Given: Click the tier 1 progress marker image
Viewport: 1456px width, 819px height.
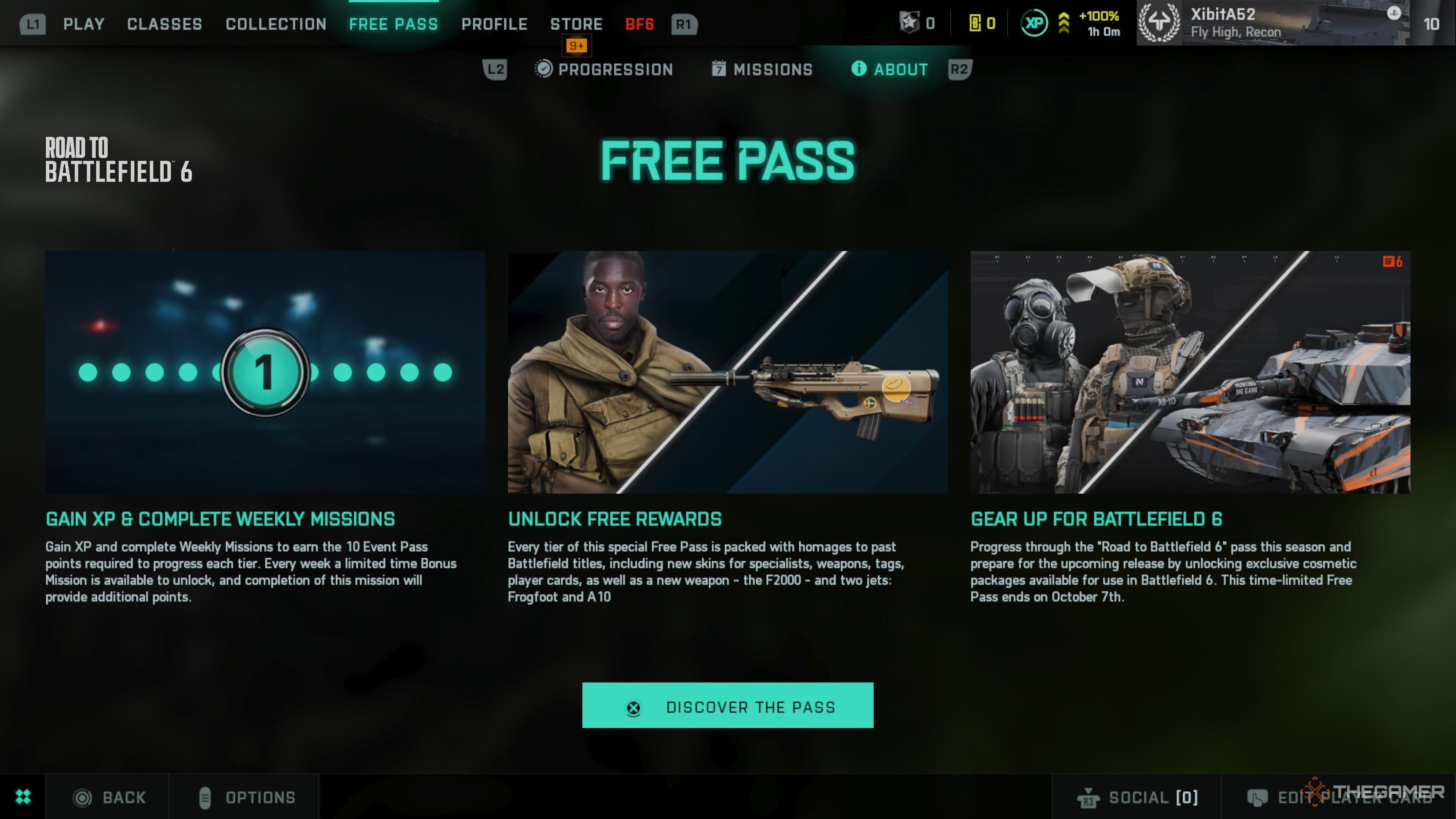Looking at the screenshot, I should pos(265,372).
